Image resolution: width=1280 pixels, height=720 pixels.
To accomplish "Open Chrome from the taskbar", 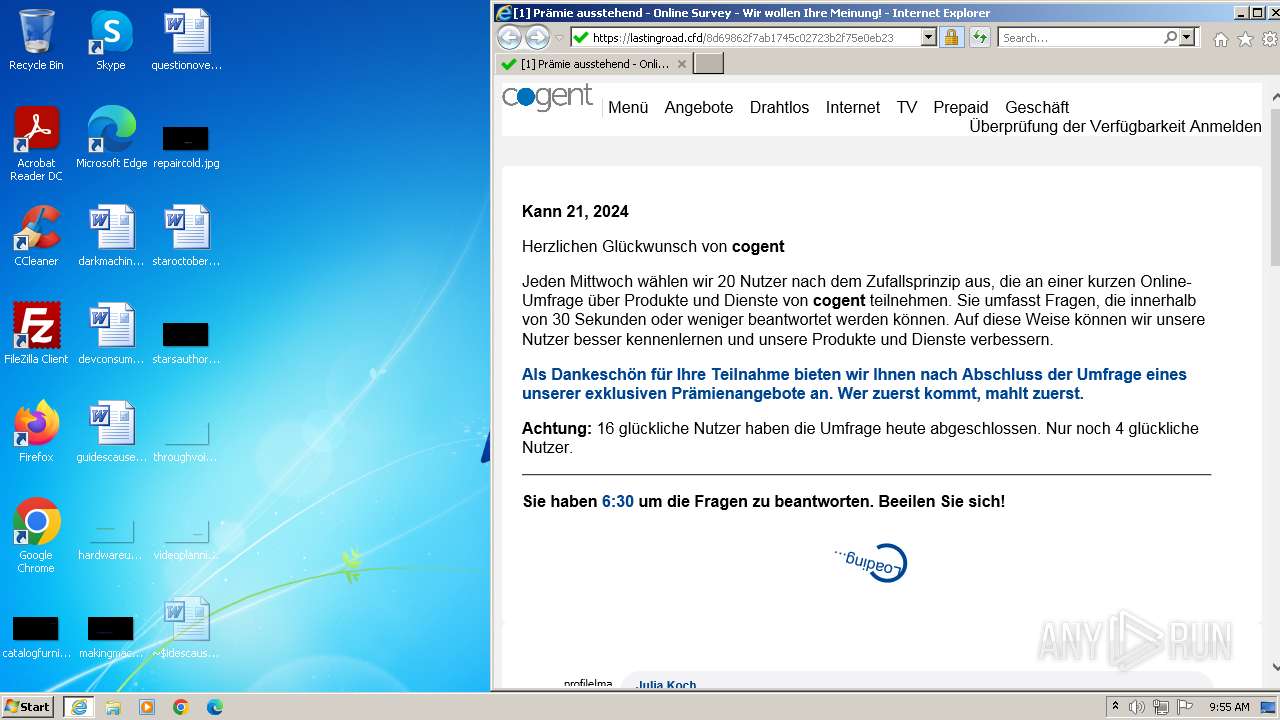I will pos(181,707).
